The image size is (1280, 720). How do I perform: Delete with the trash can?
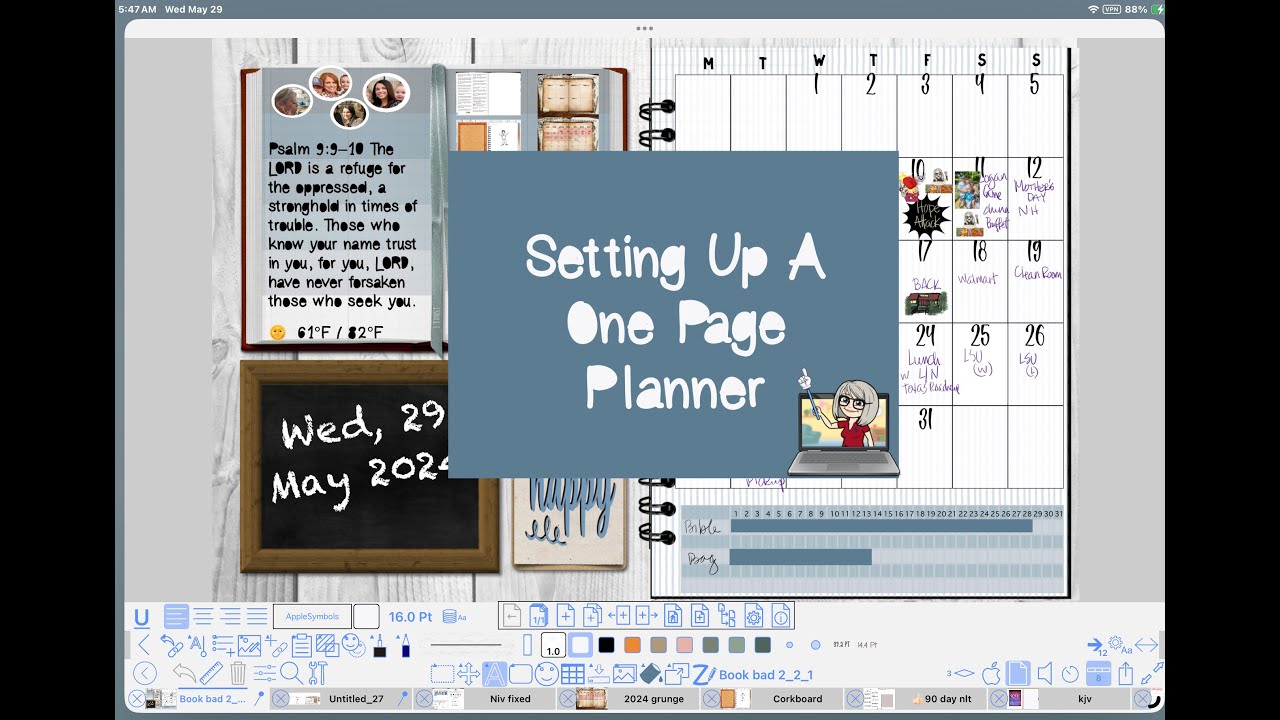(238, 673)
